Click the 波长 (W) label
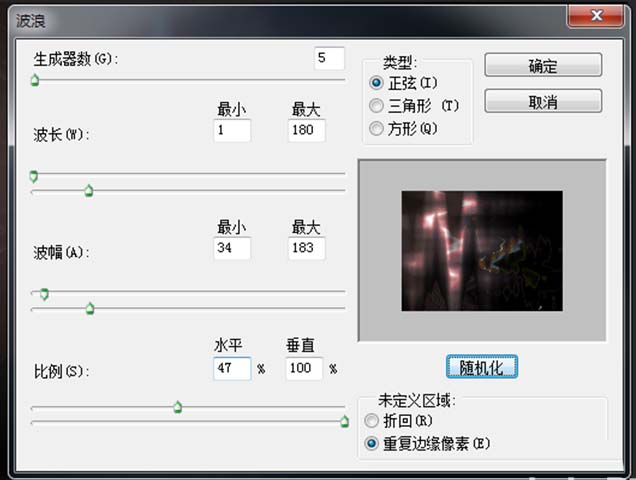This screenshot has height=480, width=636. 61,134
